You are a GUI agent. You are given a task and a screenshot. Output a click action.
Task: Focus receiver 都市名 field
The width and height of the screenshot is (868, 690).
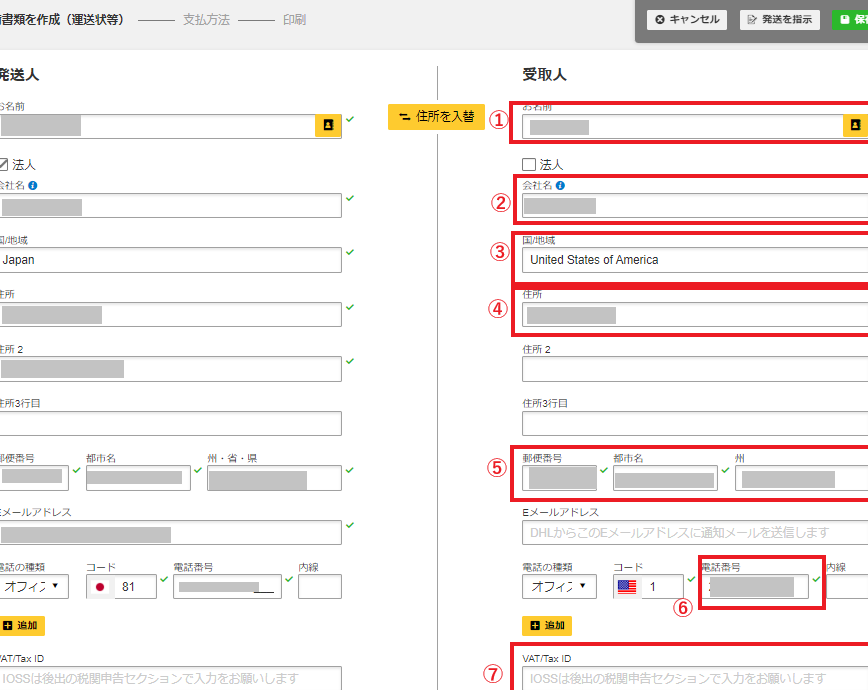665,478
